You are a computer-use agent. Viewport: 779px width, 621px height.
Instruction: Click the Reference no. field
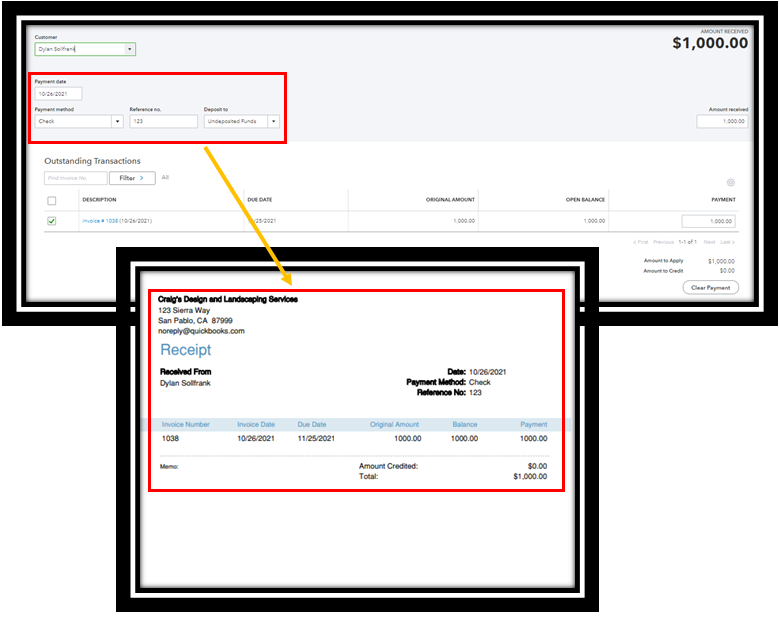163,122
